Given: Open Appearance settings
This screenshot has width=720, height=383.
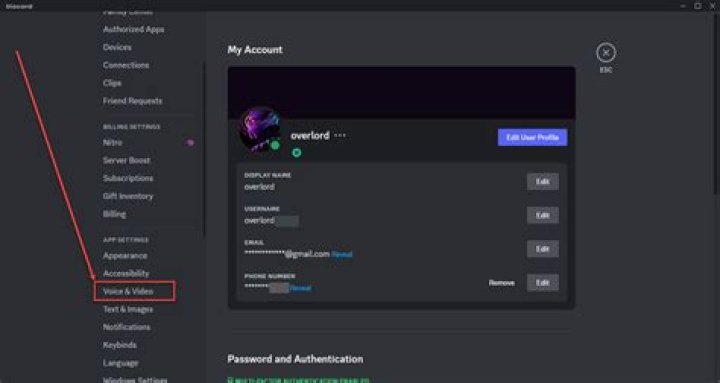Looking at the screenshot, I should click(x=125, y=256).
